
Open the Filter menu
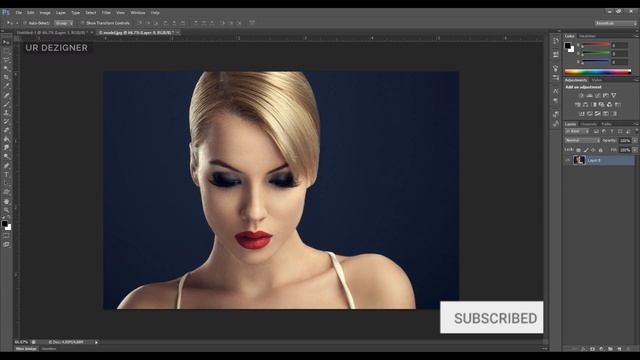(106, 13)
